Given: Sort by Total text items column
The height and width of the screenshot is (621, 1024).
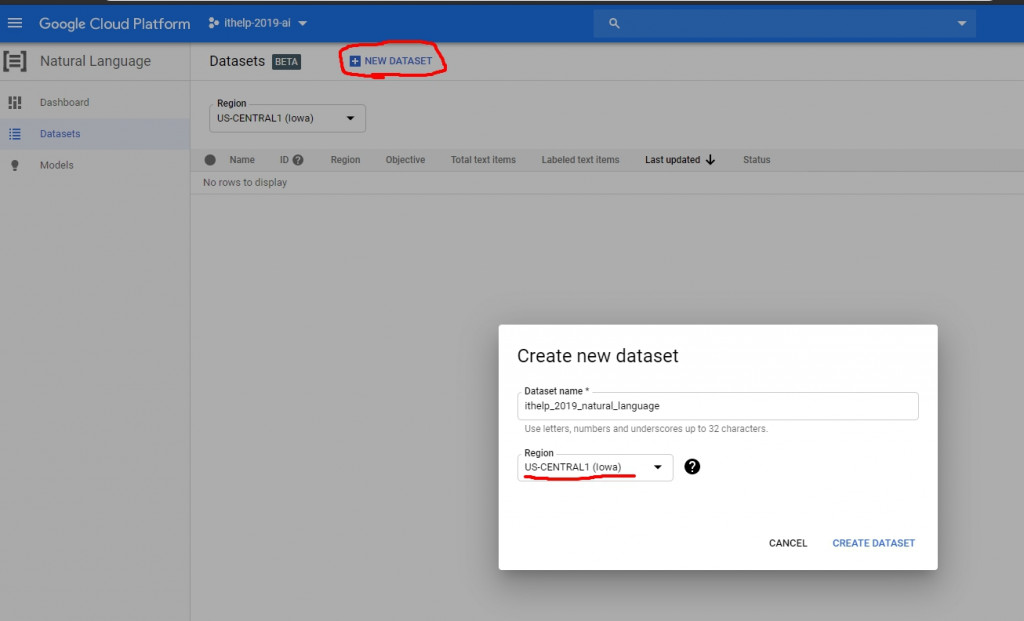Looking at the screenshot, I should point(483,159).
